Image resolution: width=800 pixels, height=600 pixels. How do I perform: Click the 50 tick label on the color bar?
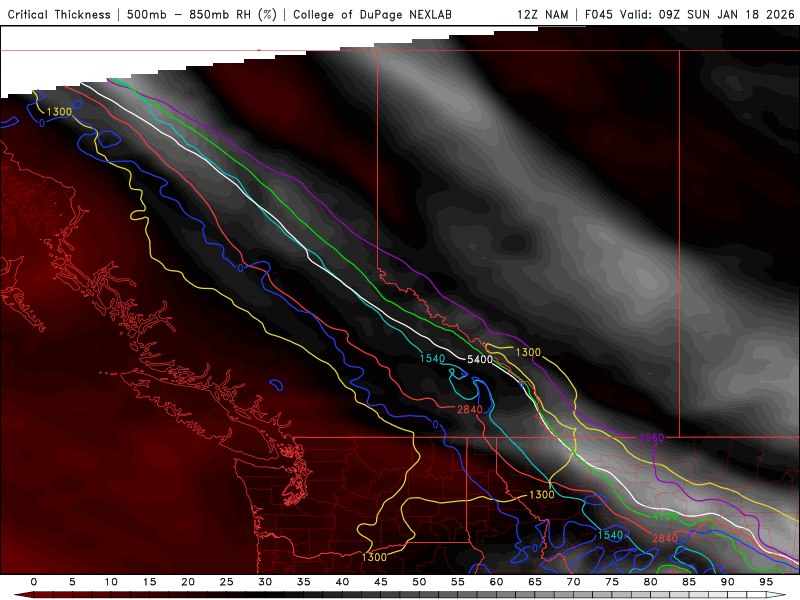pyautogui.click(x=419, y=582)
